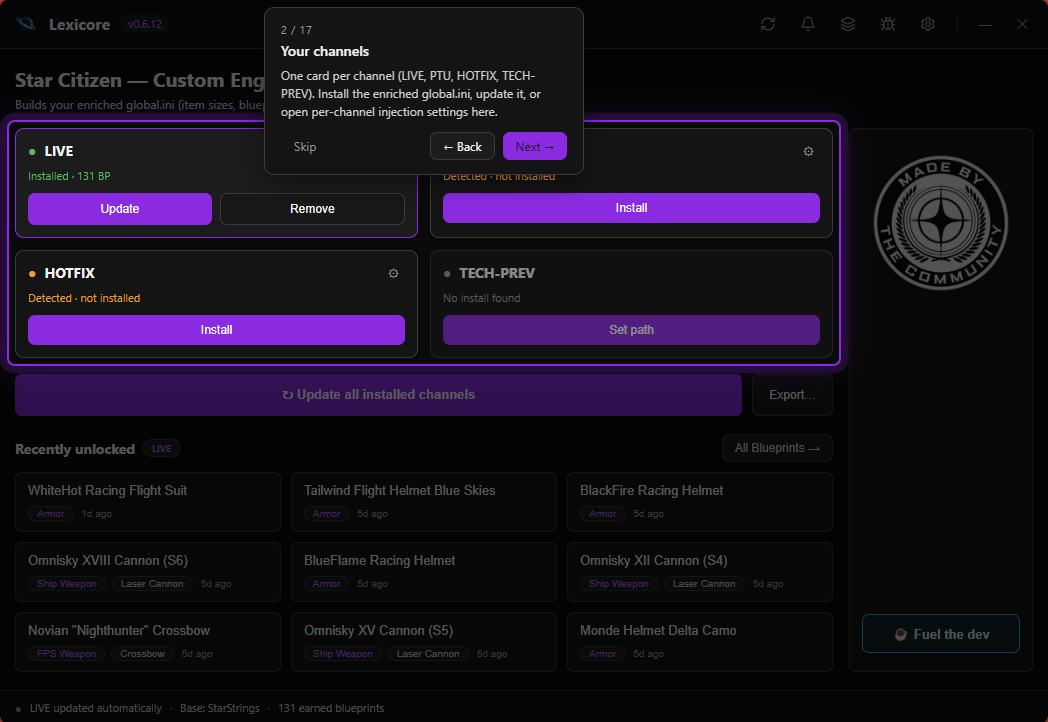
Task: Update the LIVE channel
Action: pos(120,209)
